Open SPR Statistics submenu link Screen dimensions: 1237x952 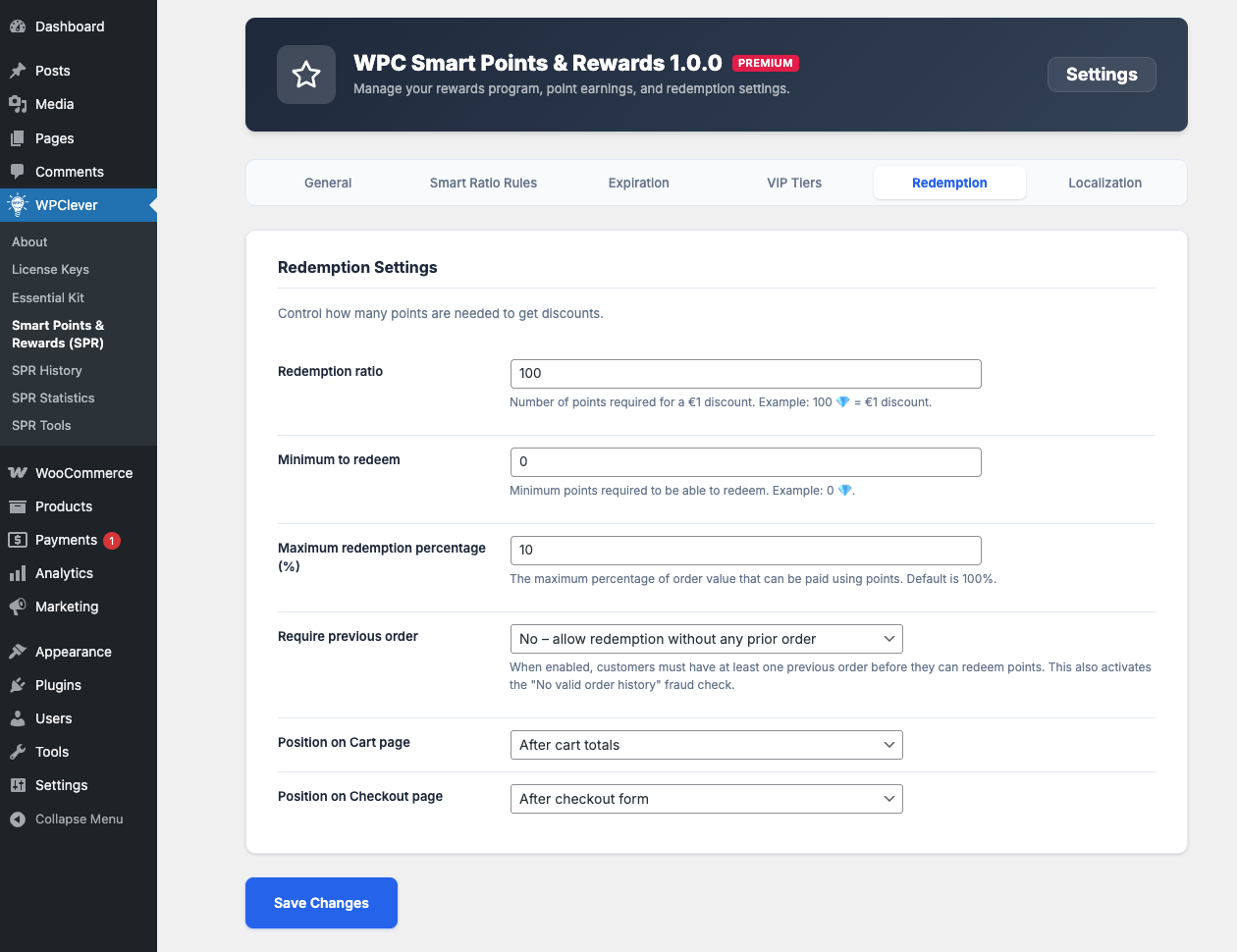click(53, 397)
